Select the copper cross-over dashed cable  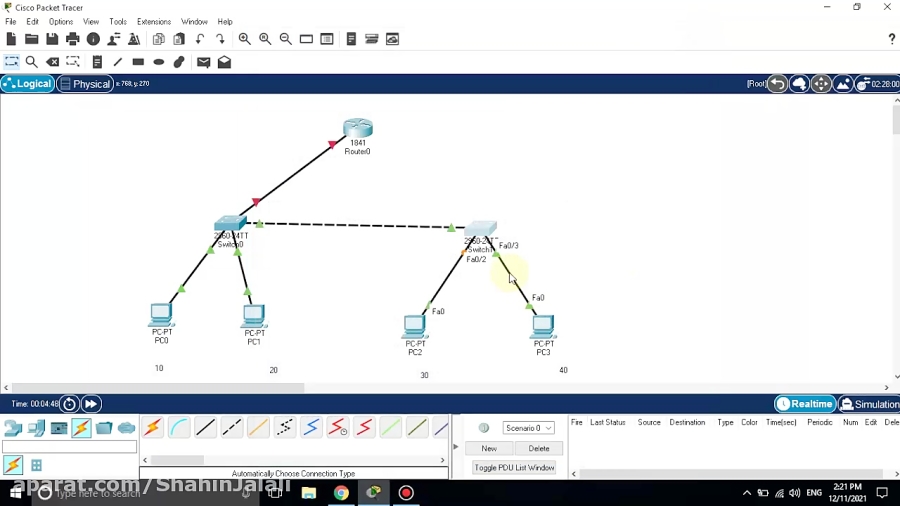232,428
